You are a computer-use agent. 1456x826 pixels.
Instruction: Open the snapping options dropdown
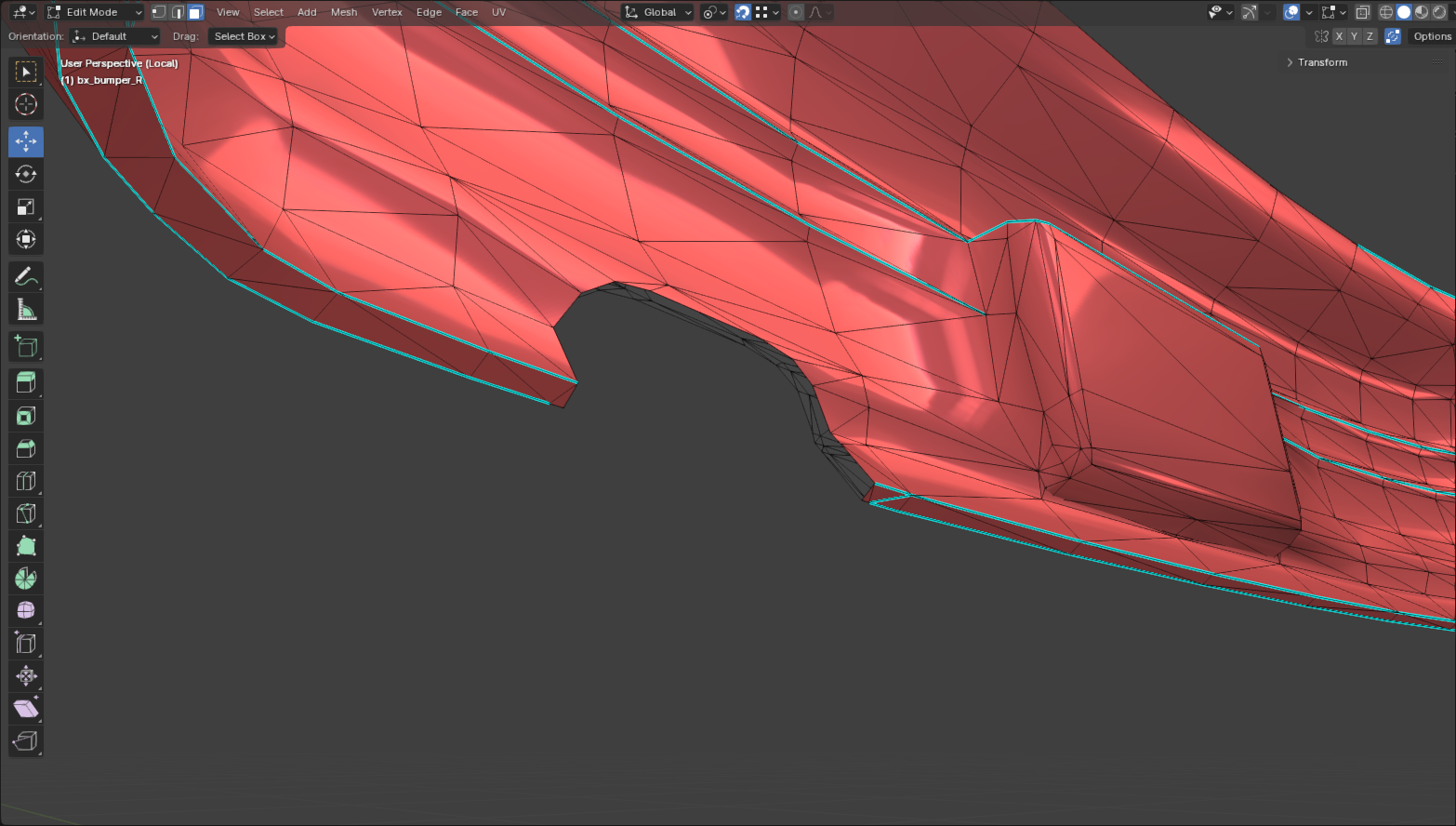pyautogui.click(x=767, y=12)
